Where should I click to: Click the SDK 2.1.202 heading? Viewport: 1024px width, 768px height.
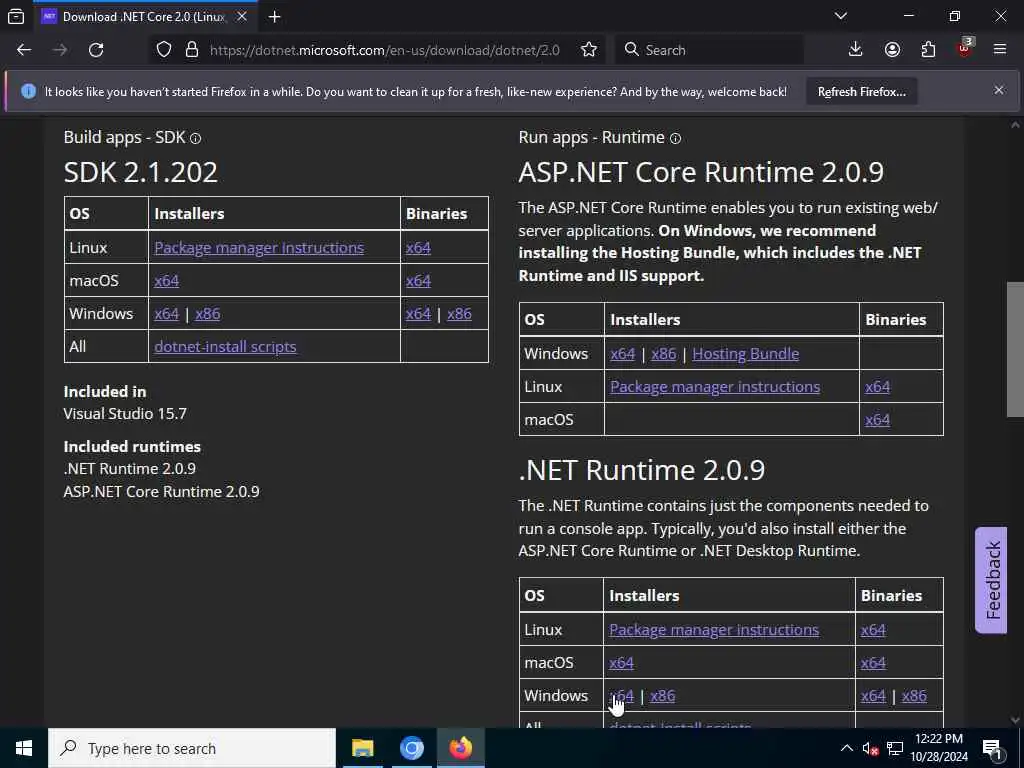pos(140,172)
